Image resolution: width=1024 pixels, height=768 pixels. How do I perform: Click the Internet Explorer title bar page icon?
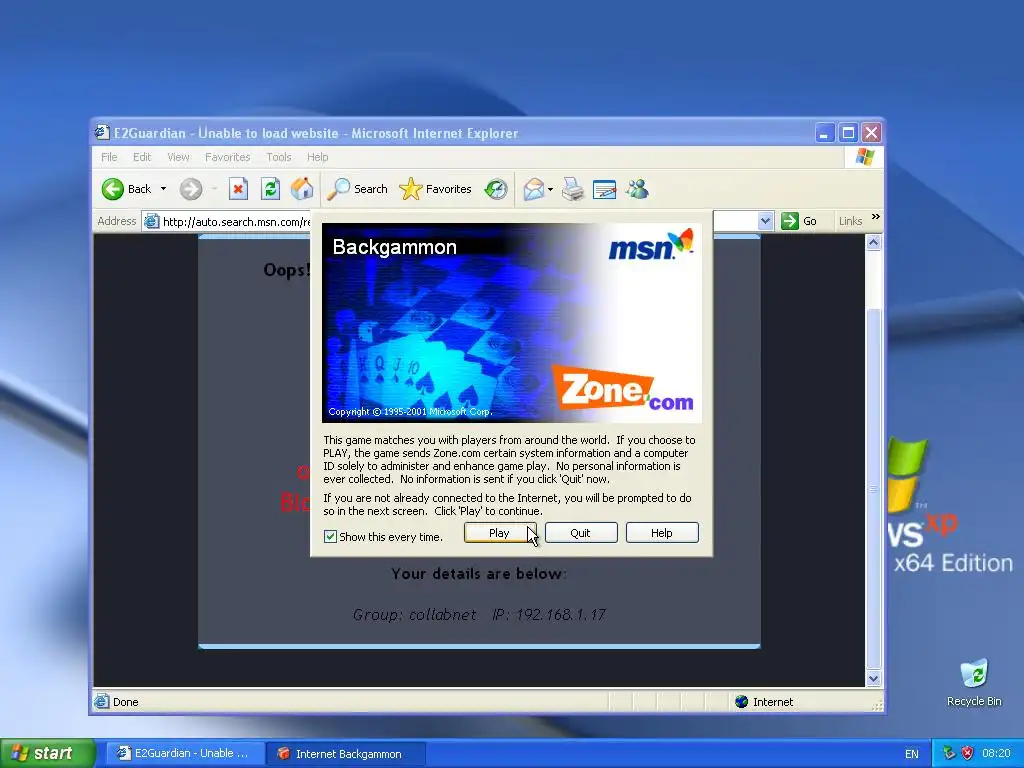pyautogui.click(x=102, y=133)
